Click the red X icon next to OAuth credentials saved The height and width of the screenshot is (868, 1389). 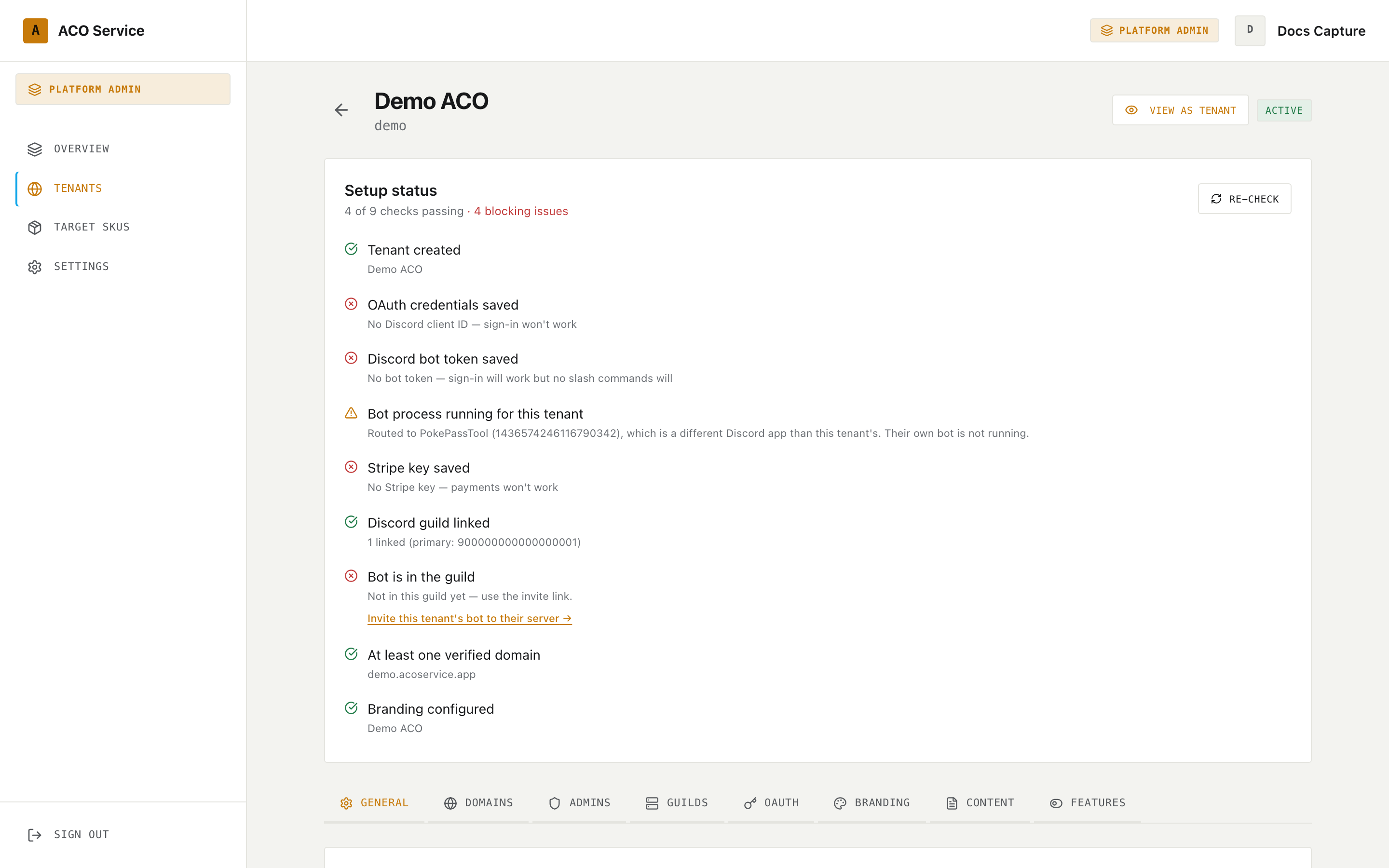(351, 304)
